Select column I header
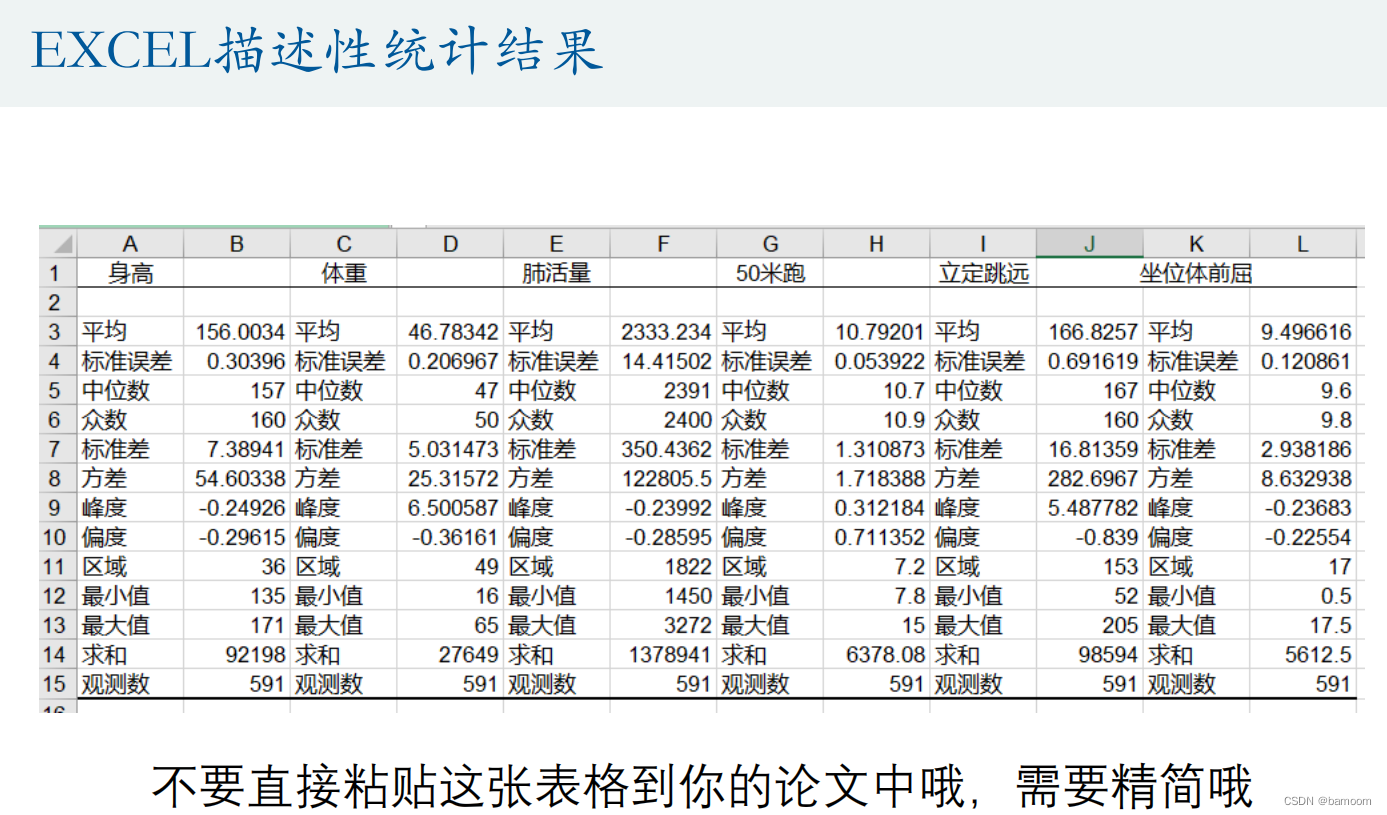The image size is (1387, 815). (x=983, y=244)
